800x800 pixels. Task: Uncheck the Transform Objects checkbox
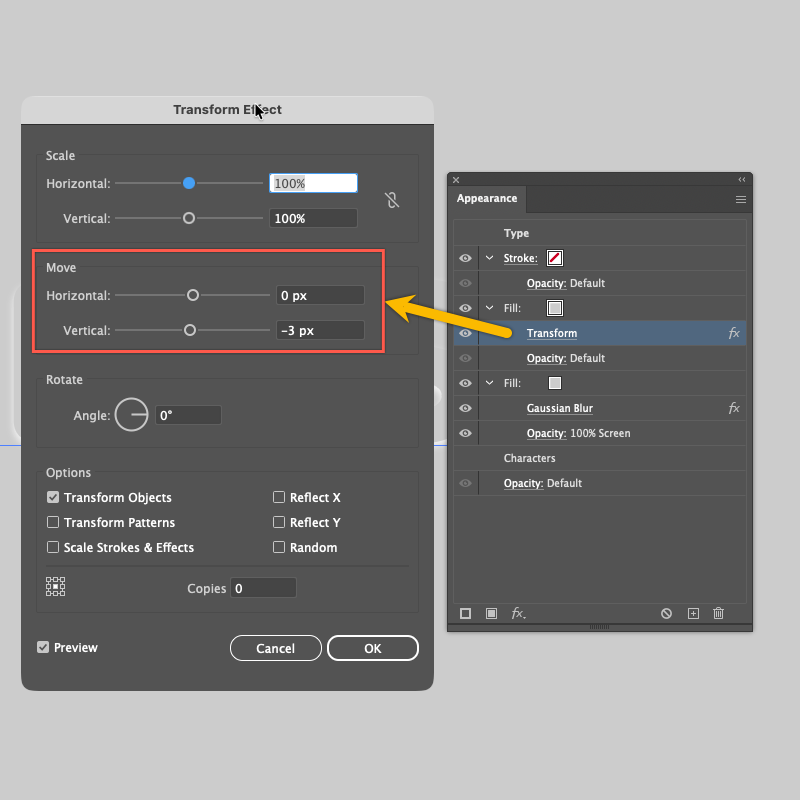pos(53,498)
